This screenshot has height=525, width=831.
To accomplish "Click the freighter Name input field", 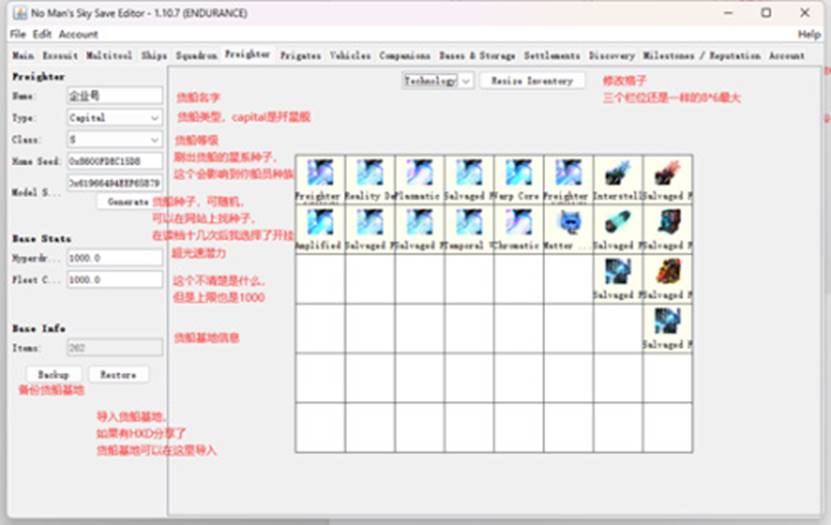I will [114, 95].
